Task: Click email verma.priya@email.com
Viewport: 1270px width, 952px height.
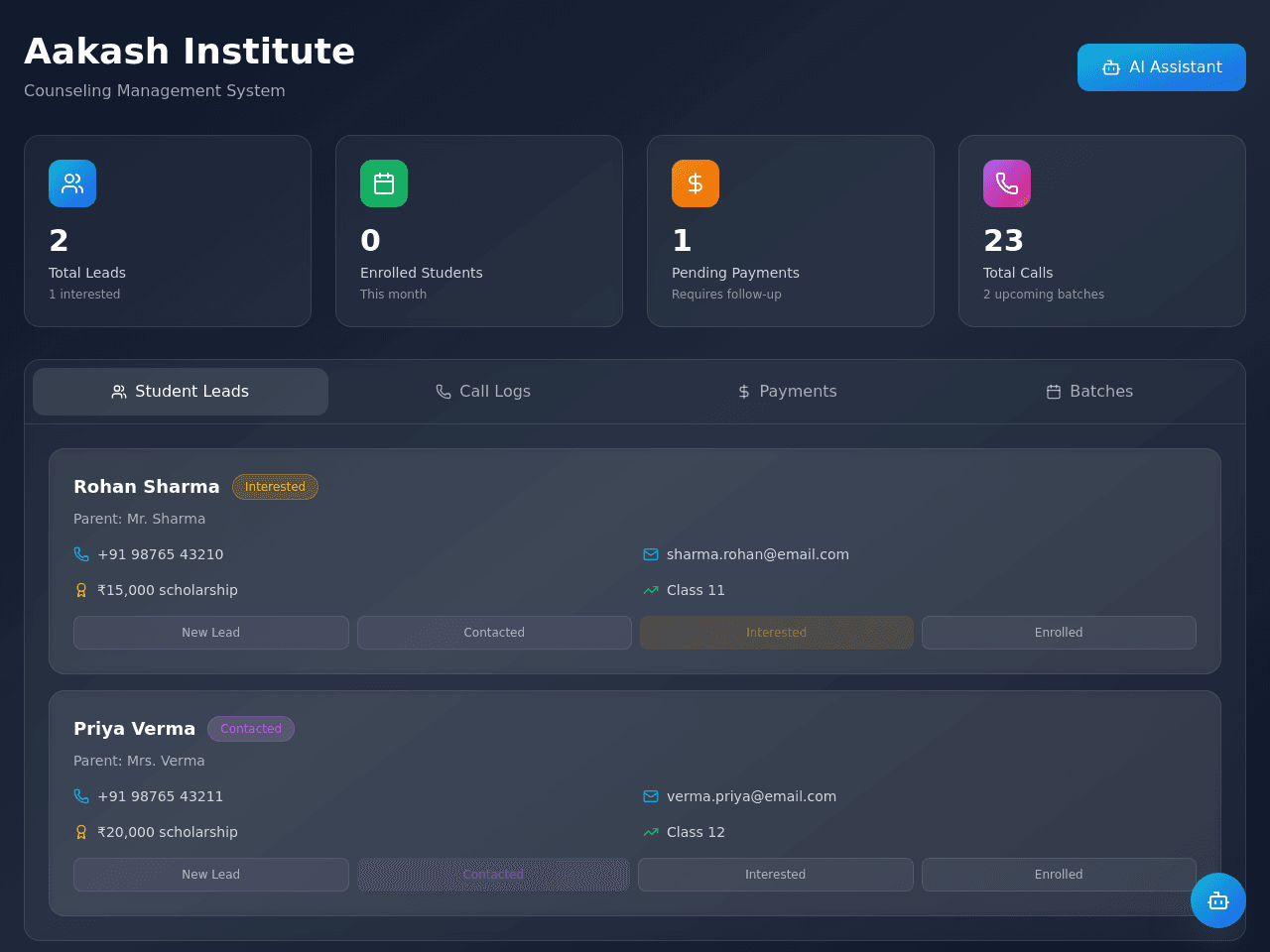Action: [x=751, y=796]
